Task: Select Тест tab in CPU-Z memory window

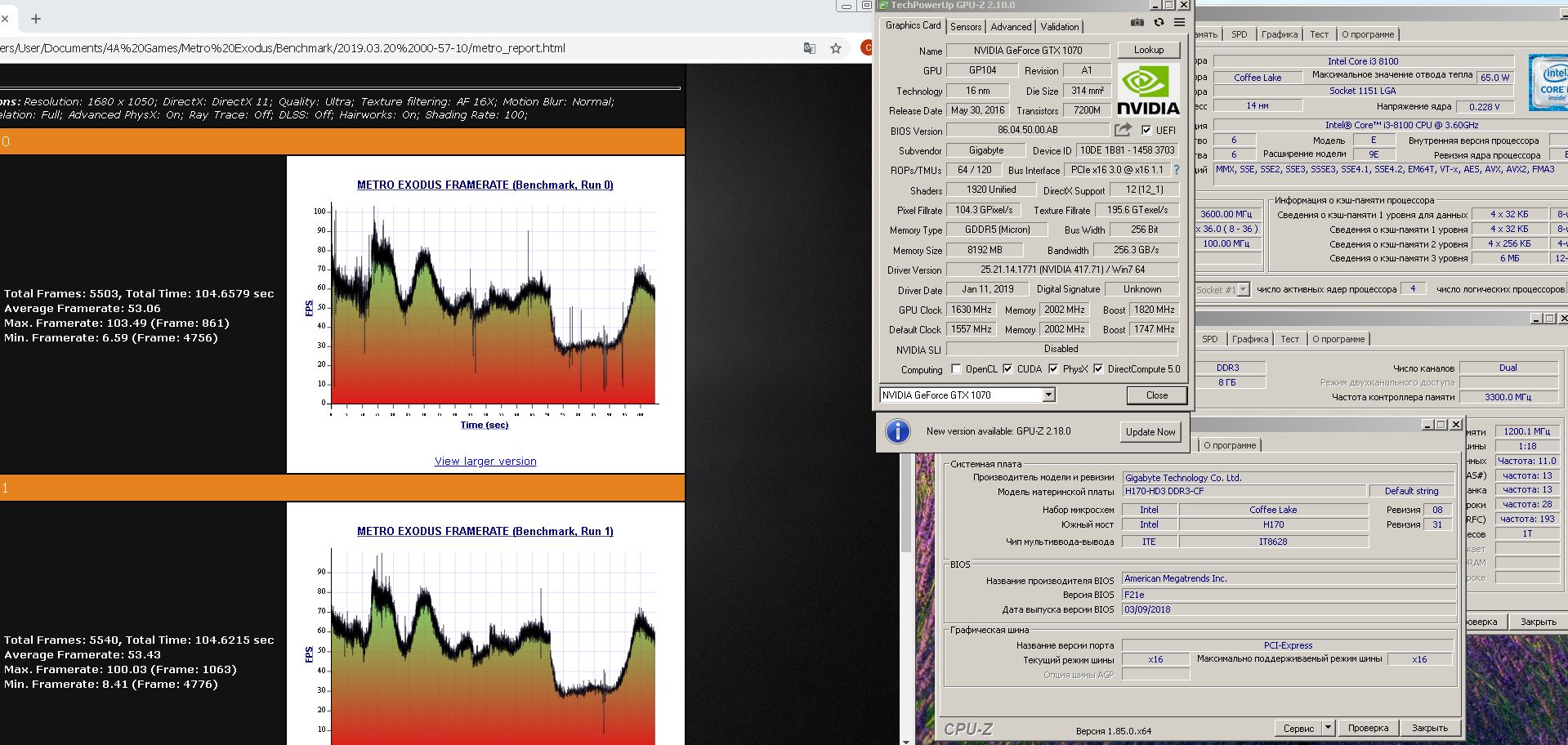Action: (1290, 339)
